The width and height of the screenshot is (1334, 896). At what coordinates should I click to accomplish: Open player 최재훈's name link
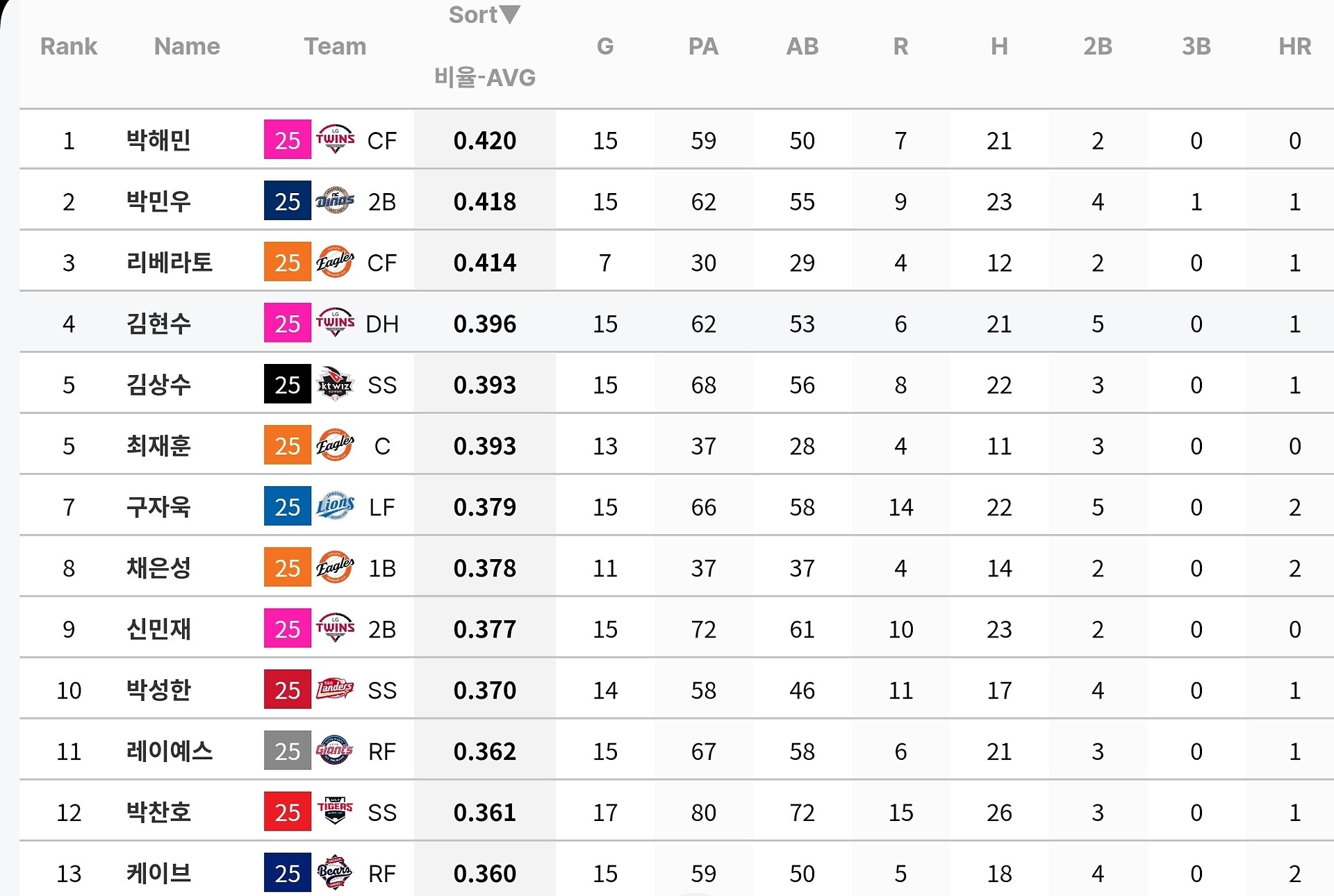(x=158, y=445)
